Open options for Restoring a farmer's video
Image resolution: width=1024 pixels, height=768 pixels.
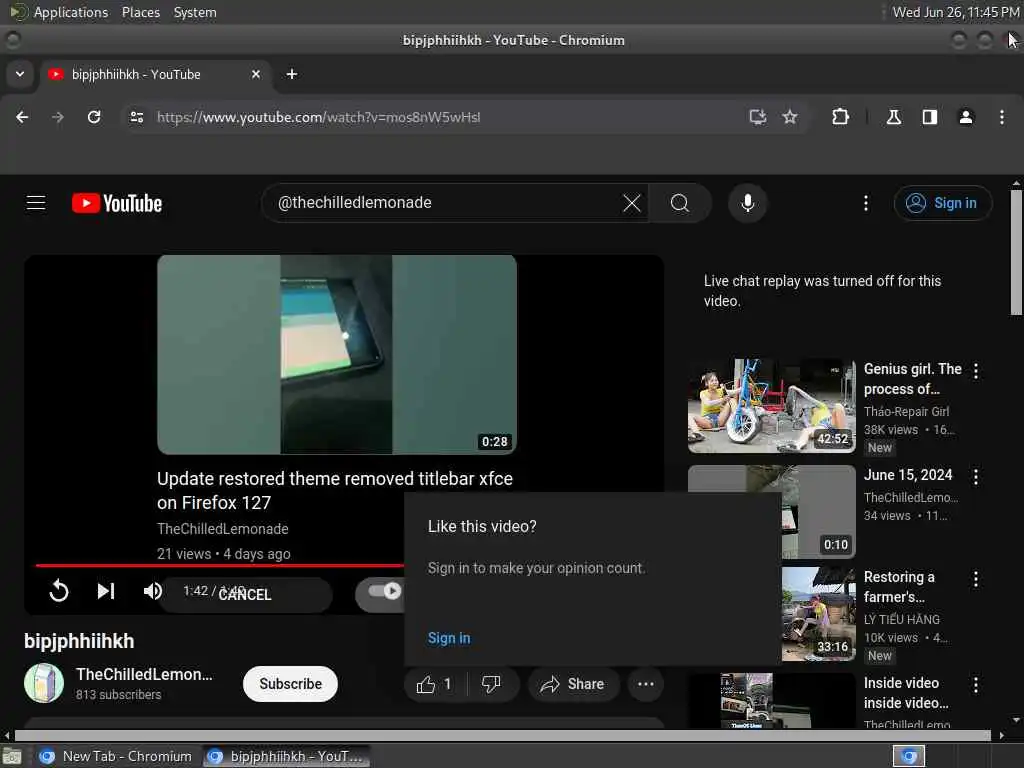click(x=976, y=579)
